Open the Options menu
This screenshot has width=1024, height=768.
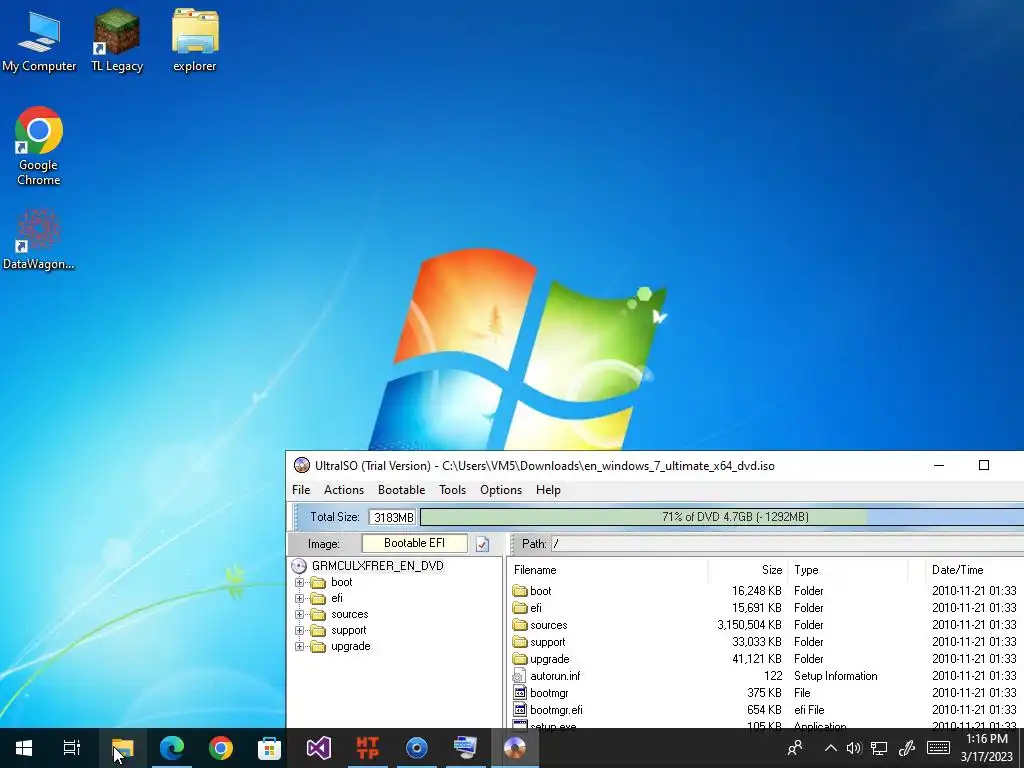pyautogui.click(x=501, y=490)
